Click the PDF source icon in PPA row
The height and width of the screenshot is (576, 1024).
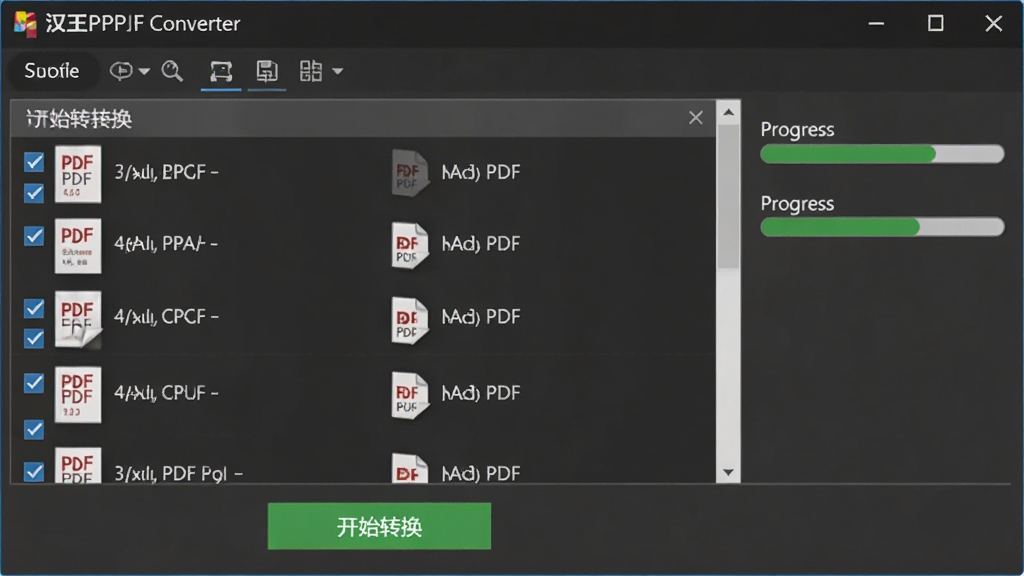coord(78,246)
